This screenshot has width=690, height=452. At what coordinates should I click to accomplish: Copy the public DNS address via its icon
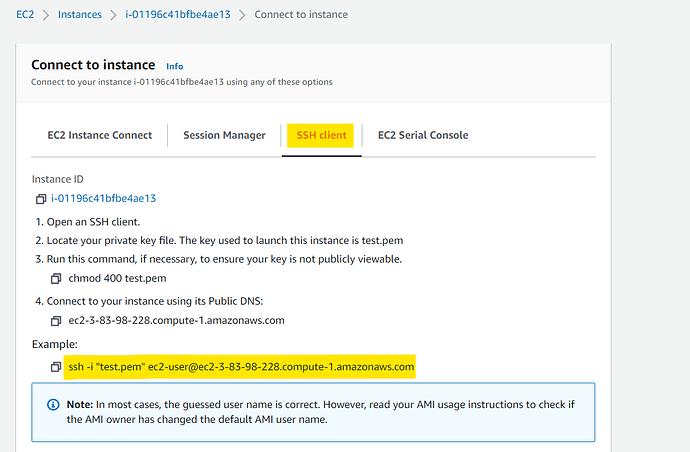(x=57, y=321)
